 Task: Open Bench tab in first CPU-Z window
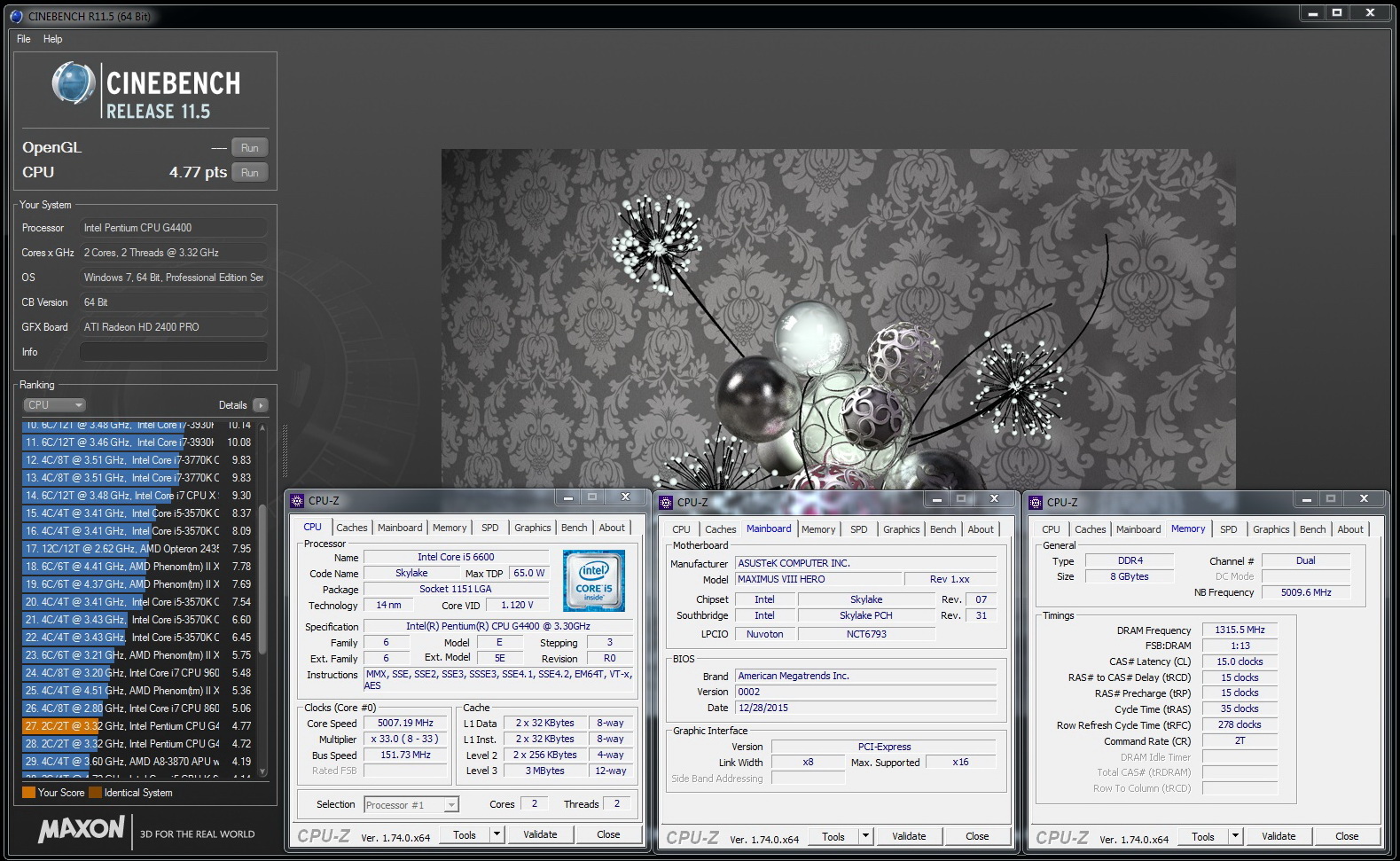575,528
